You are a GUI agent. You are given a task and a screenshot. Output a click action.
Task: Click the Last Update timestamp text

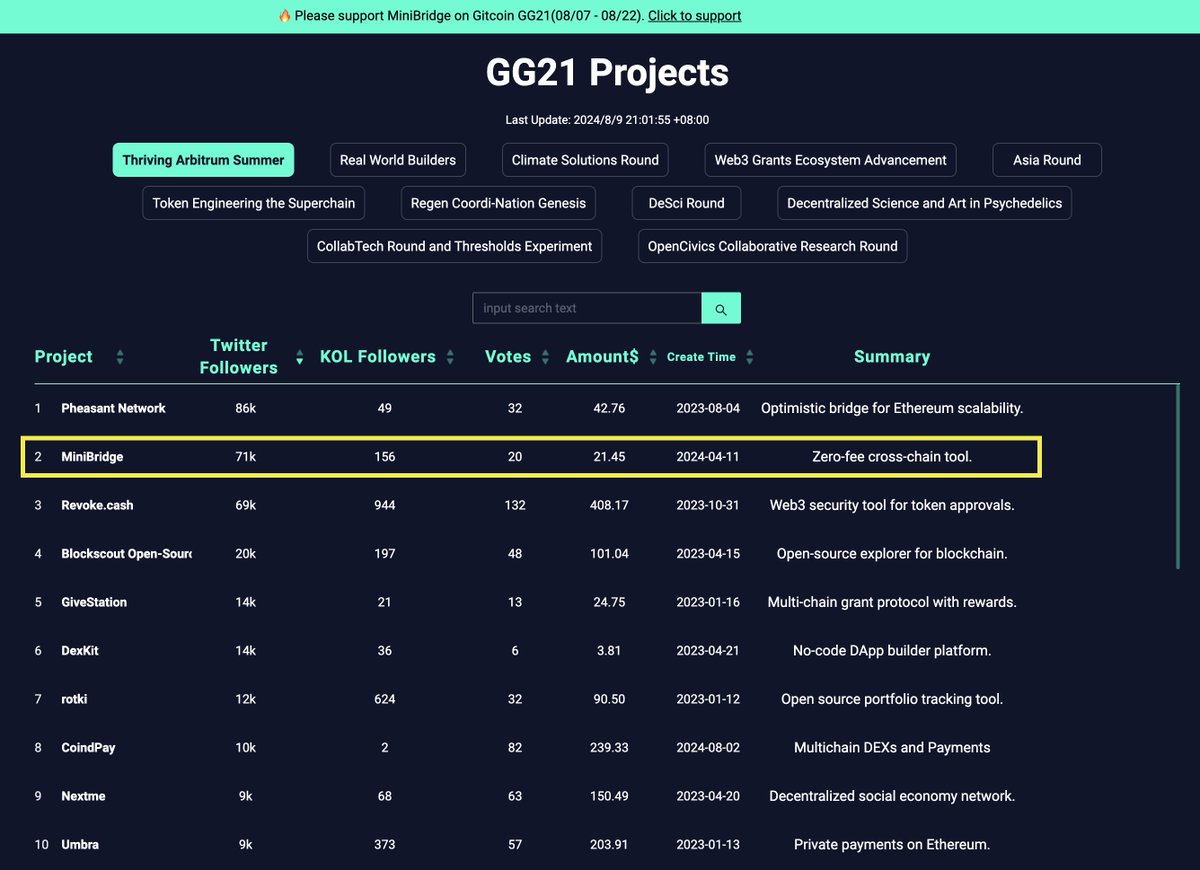(x=607, y=120)
